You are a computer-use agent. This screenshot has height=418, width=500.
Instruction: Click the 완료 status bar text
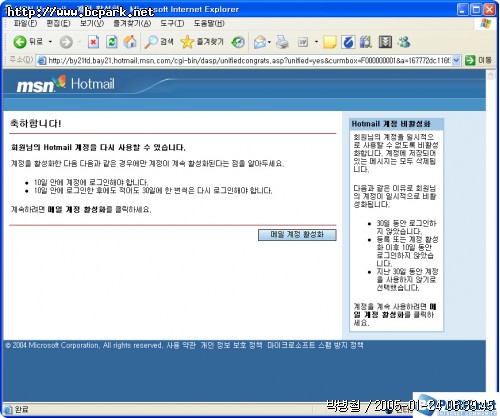[22, 409]
